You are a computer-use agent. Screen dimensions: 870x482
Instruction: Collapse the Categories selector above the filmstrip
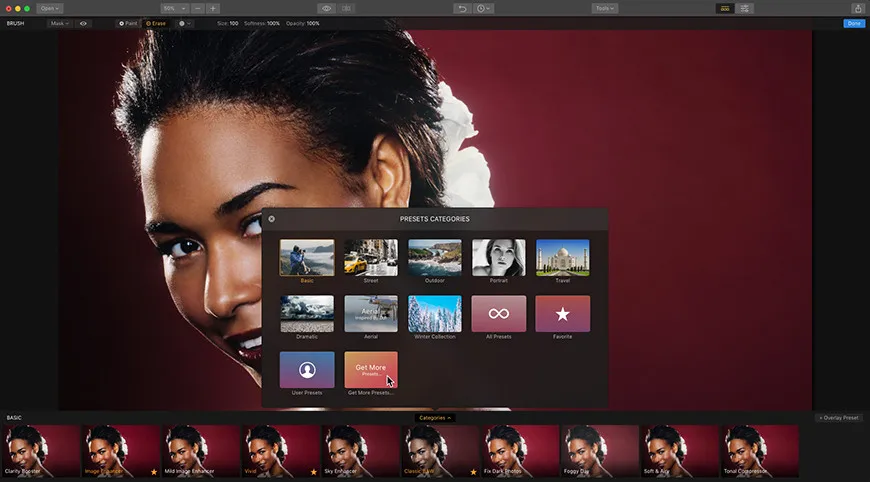(435, 417)
